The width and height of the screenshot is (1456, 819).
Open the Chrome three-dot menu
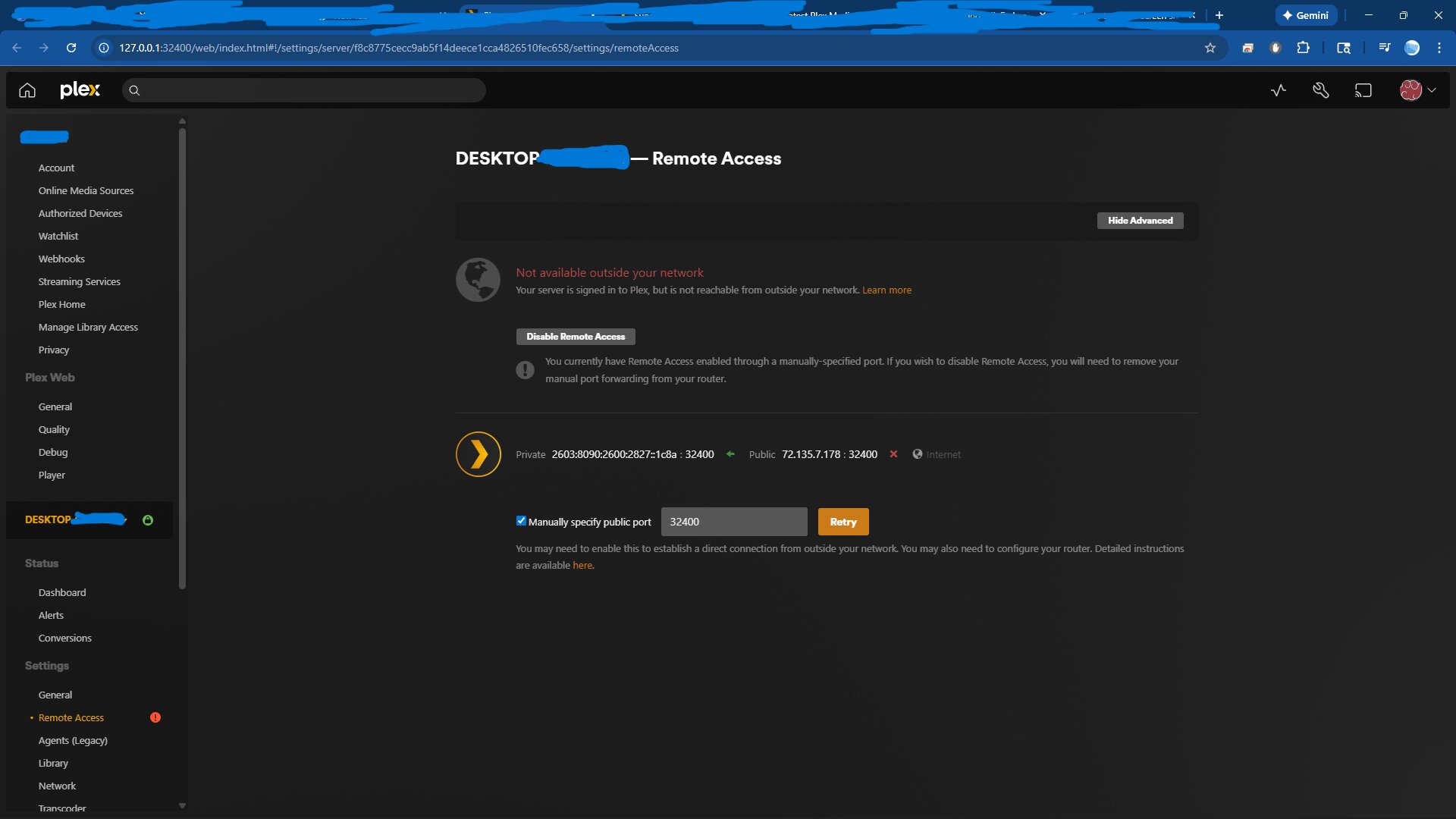click(x=1439, y=48)
